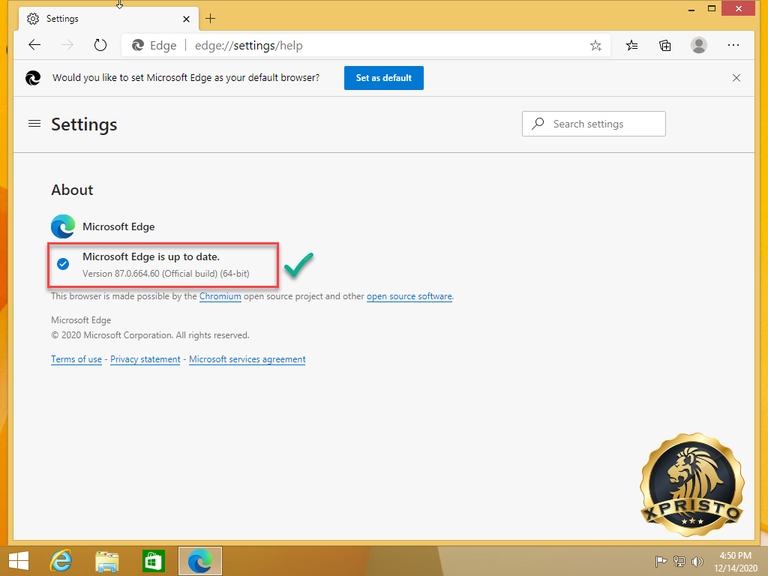Click the About heading
The width and height of the screenshot is (768, 576).
pos(72,190)
